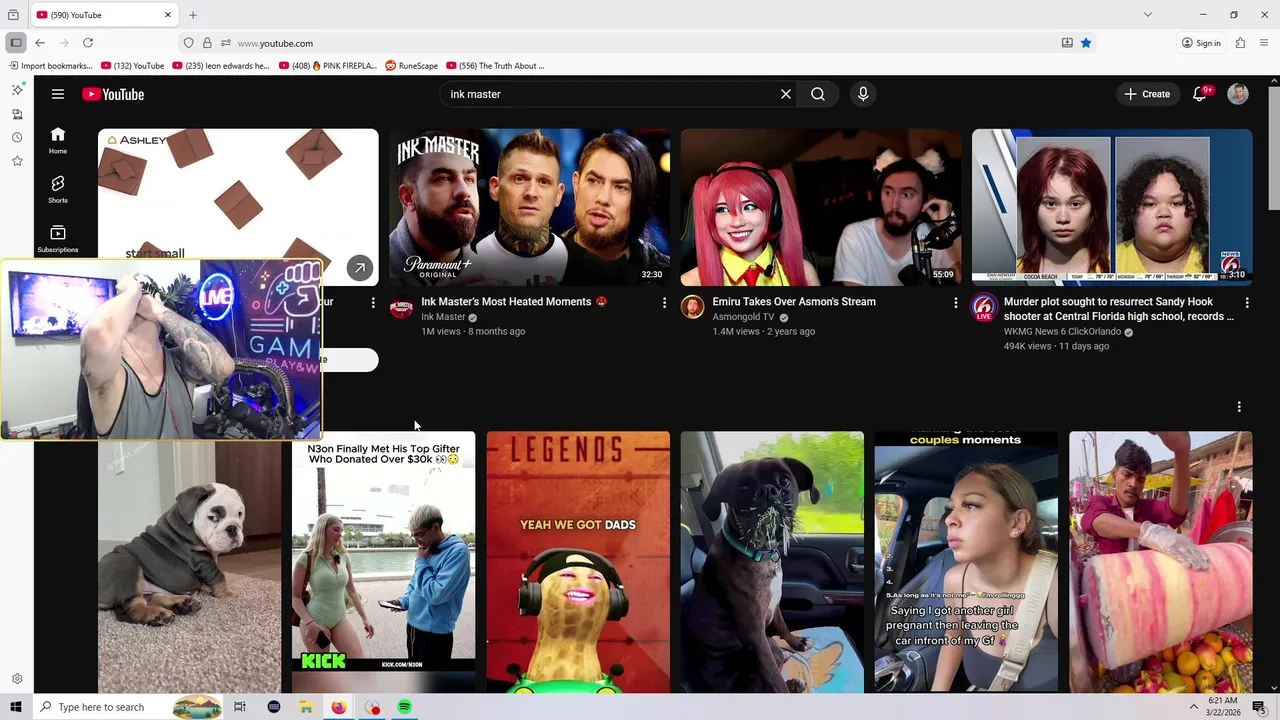This screenshot has width=1280, height=720.
Task: Click the Firefox Sign in button
Action: [x=1201, y=43]
